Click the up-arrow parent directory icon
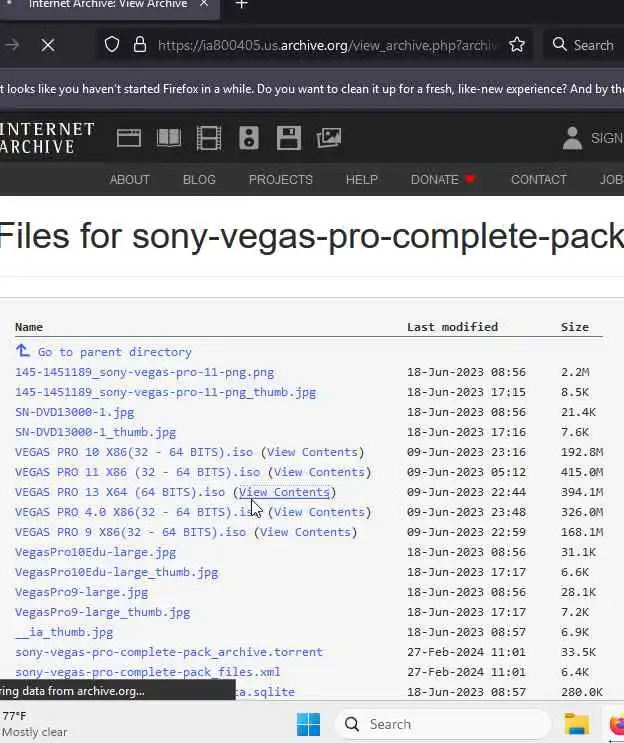Screen dimensions: 624x743 click(22, 351)
